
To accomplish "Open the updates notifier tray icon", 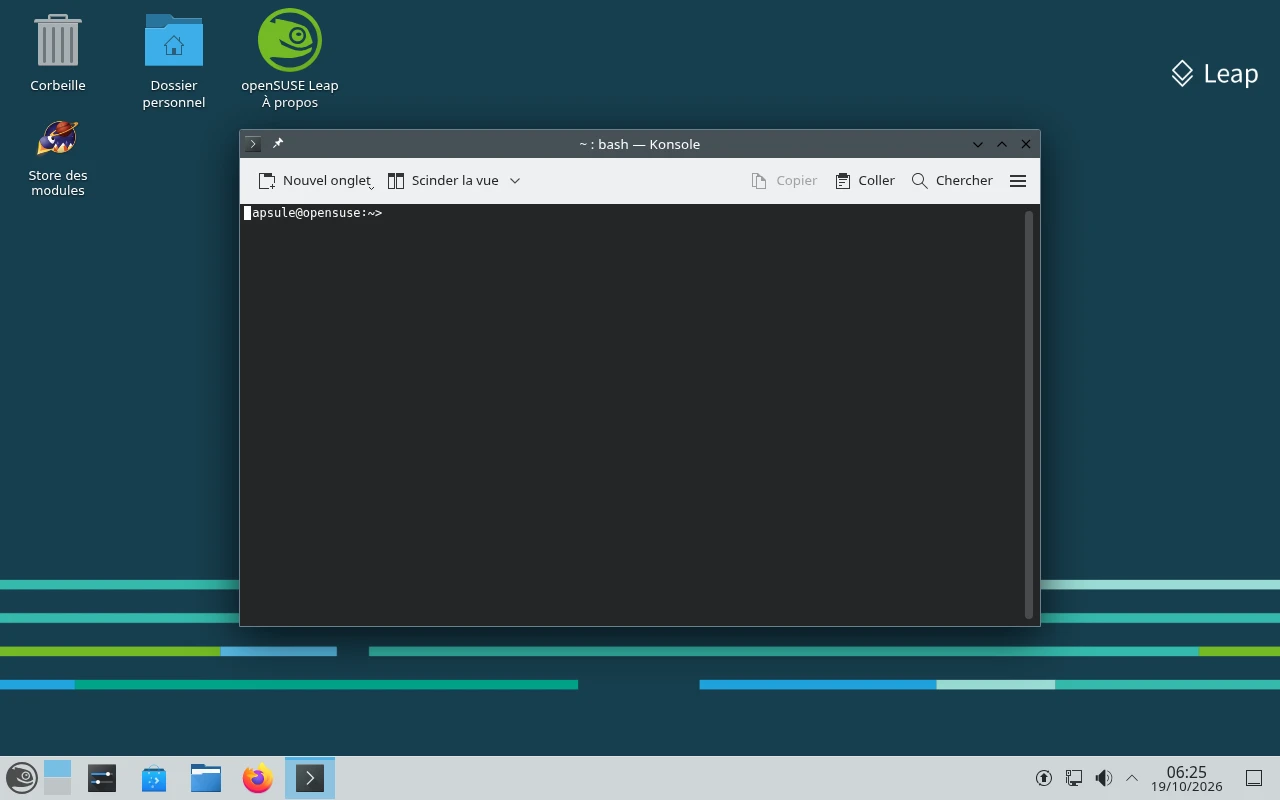I will [x=1044, y=778].
